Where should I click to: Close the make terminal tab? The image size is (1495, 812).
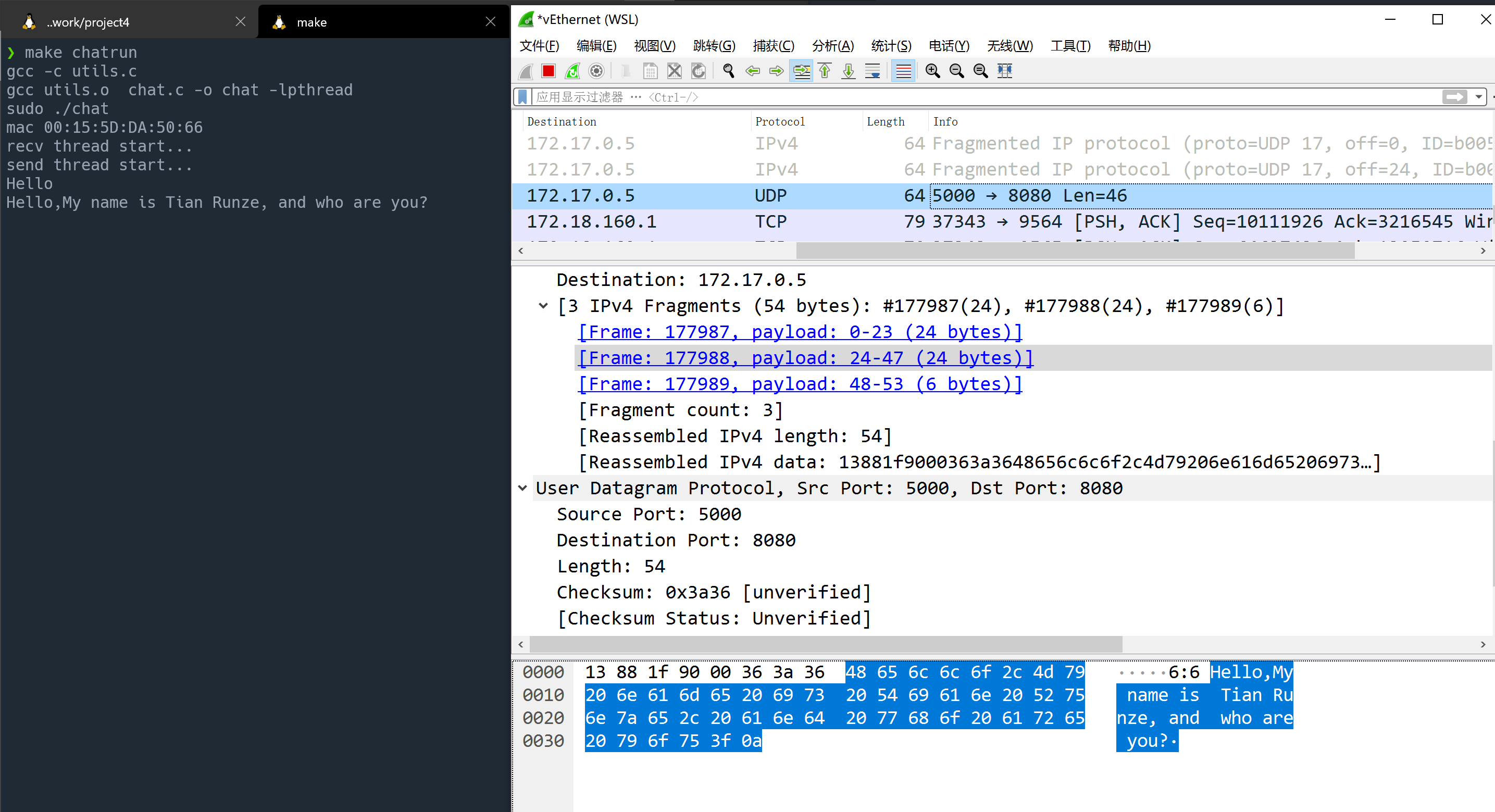tap(490, 22)
